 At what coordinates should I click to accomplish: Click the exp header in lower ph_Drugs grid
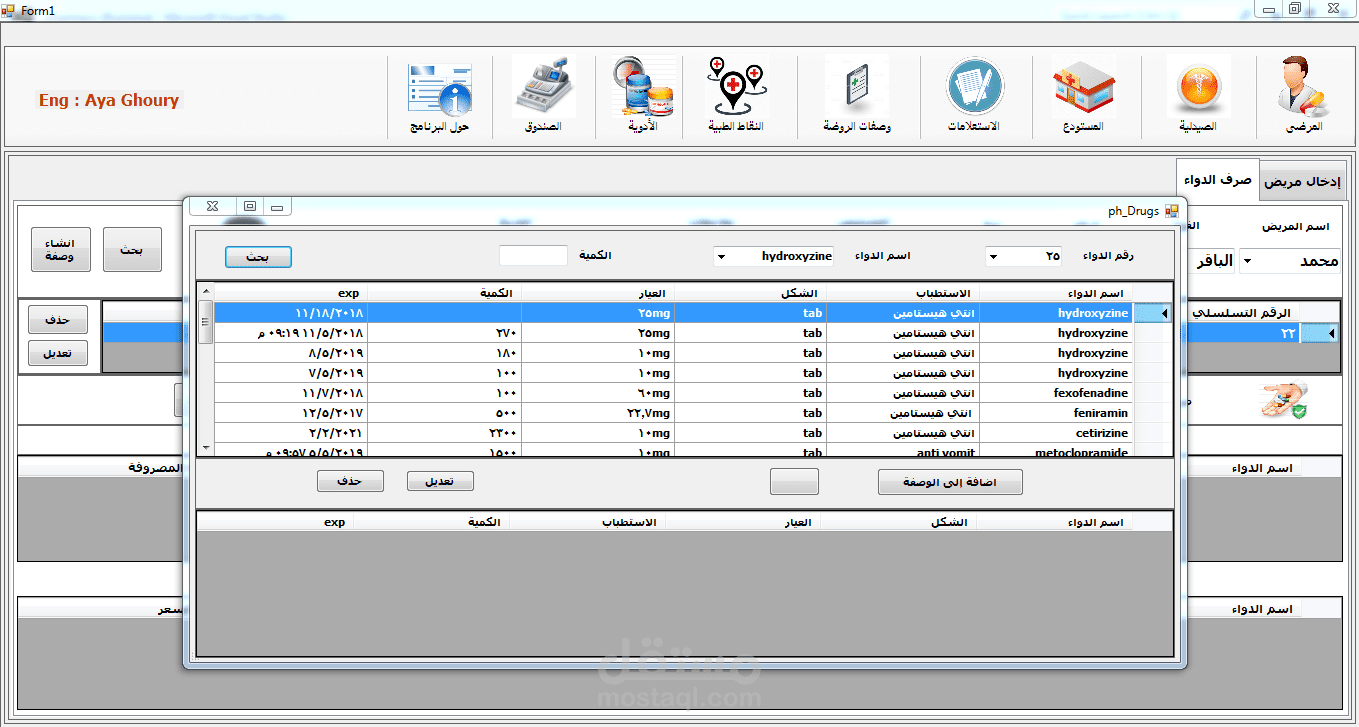(275, 522)
